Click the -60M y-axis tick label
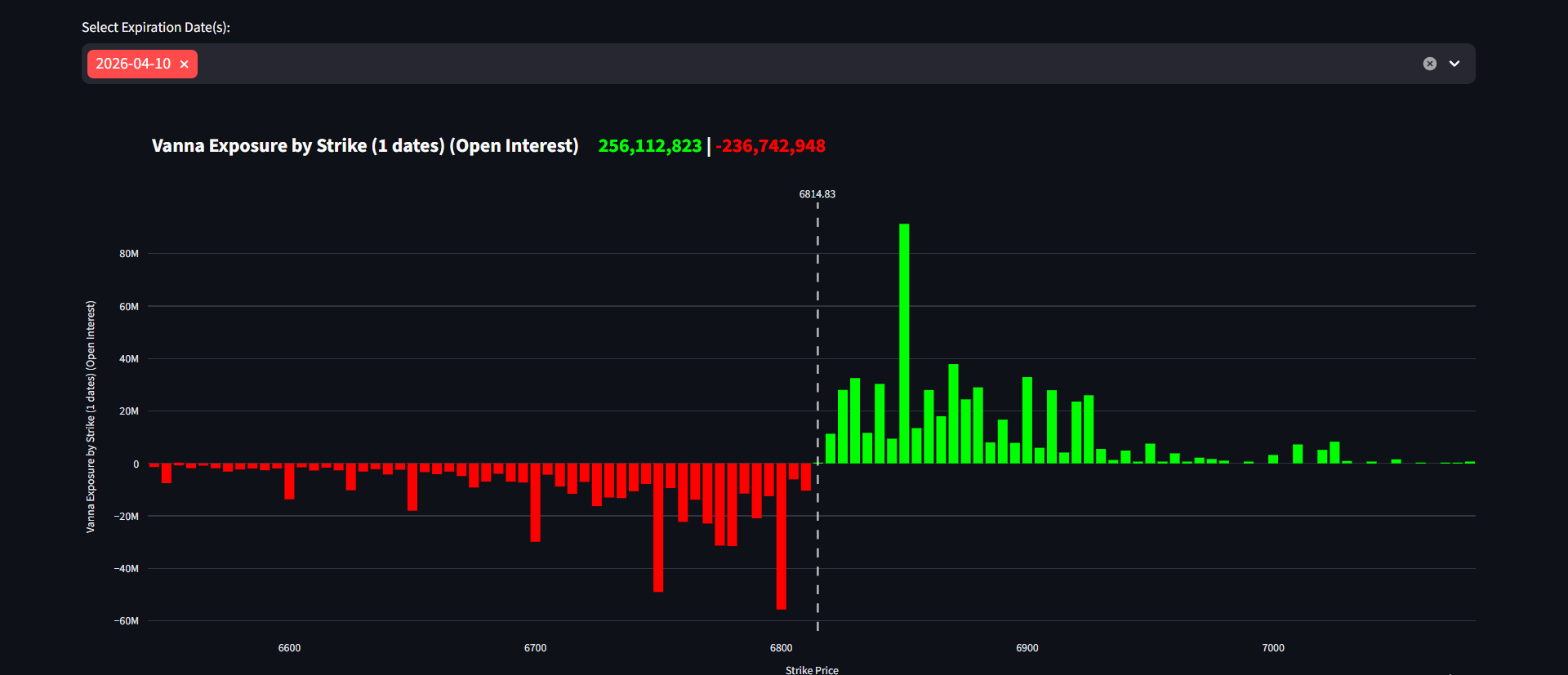The image size is (1568, 675). point(127,621)
